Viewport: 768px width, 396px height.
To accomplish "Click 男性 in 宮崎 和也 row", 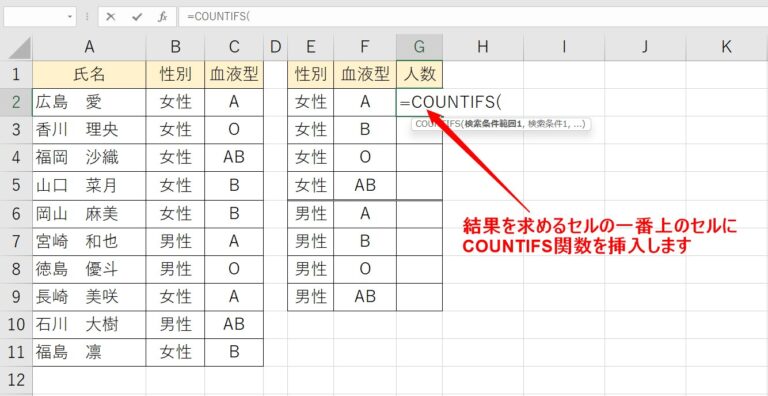I will (x=175, y=241).
